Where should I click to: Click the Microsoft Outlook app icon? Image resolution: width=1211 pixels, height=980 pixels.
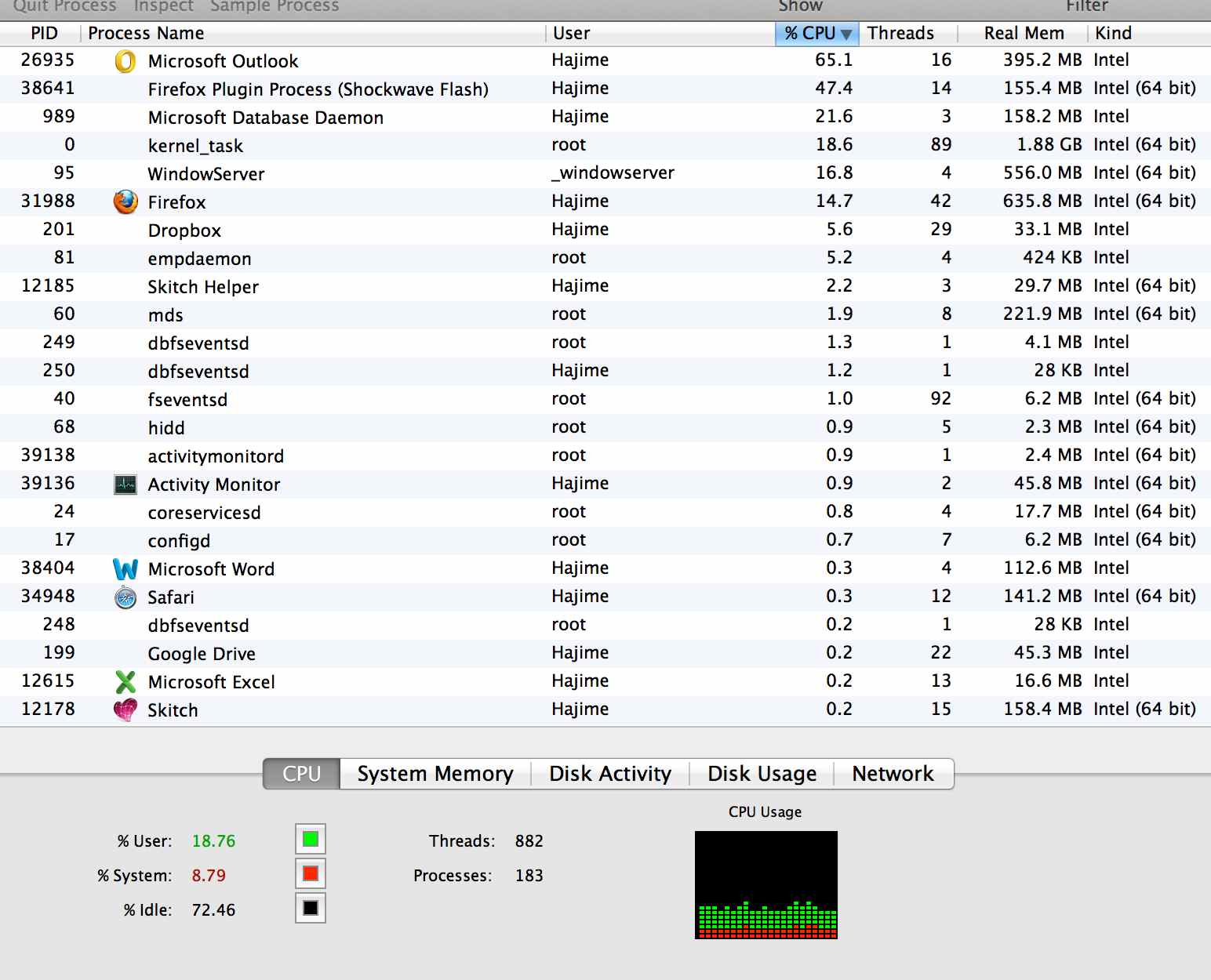125,61
